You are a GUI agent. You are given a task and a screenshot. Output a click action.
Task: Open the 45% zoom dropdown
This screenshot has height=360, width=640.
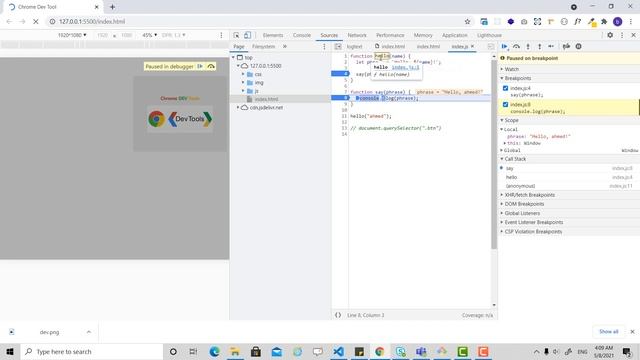click(x=149, y=35)
